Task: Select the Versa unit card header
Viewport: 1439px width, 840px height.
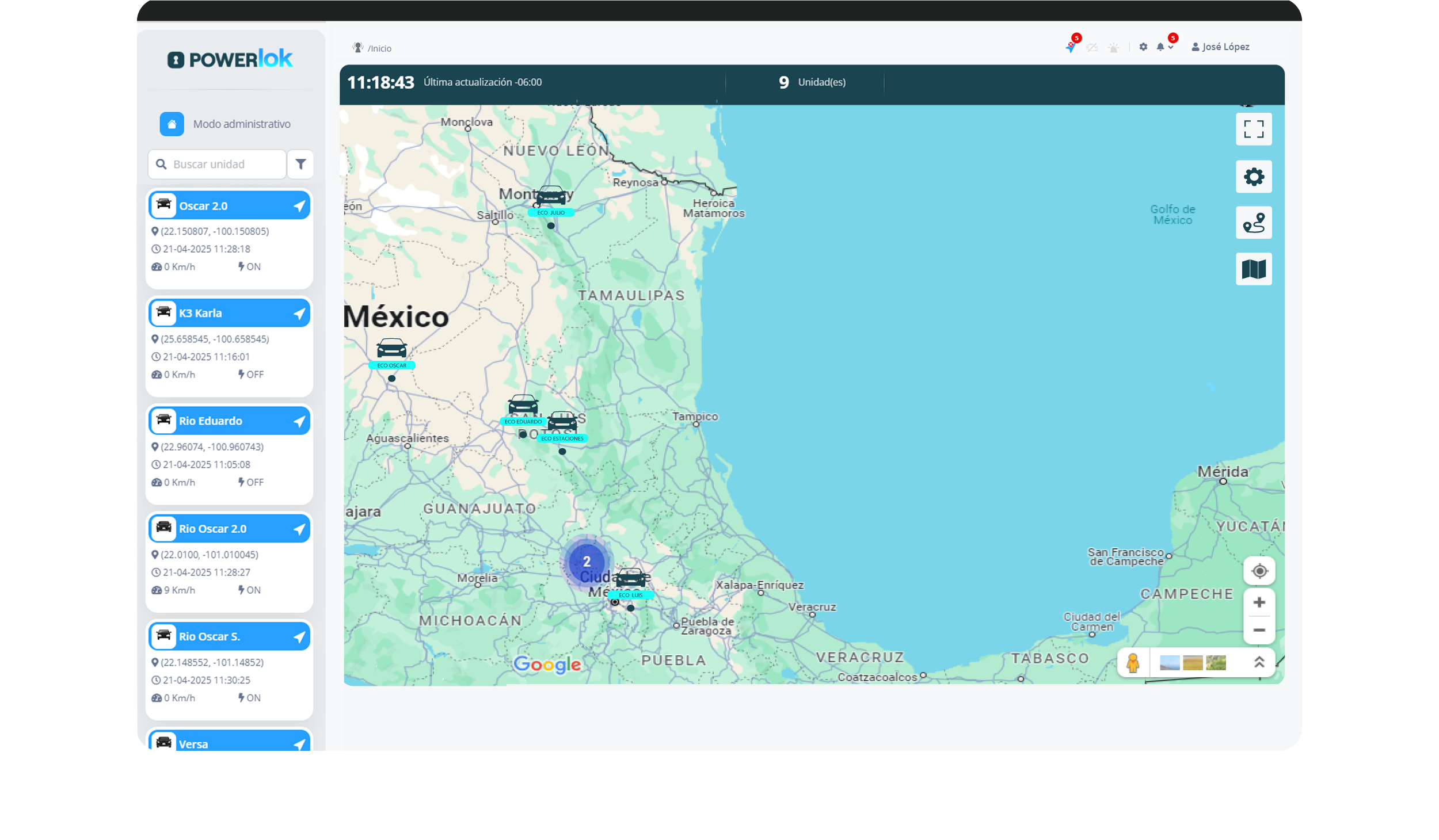Action: point(230,740)
